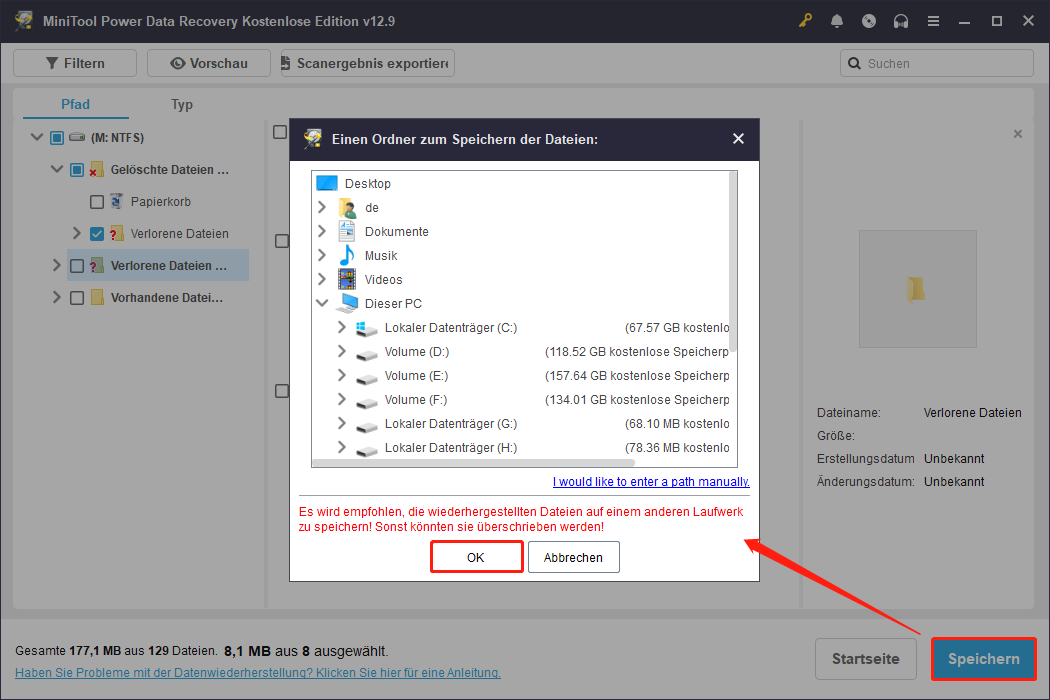The width and height of the screenshot is (1050, 700).
Task: Click the Gelöschte Dateien folder icon
Action: point(96,169)
